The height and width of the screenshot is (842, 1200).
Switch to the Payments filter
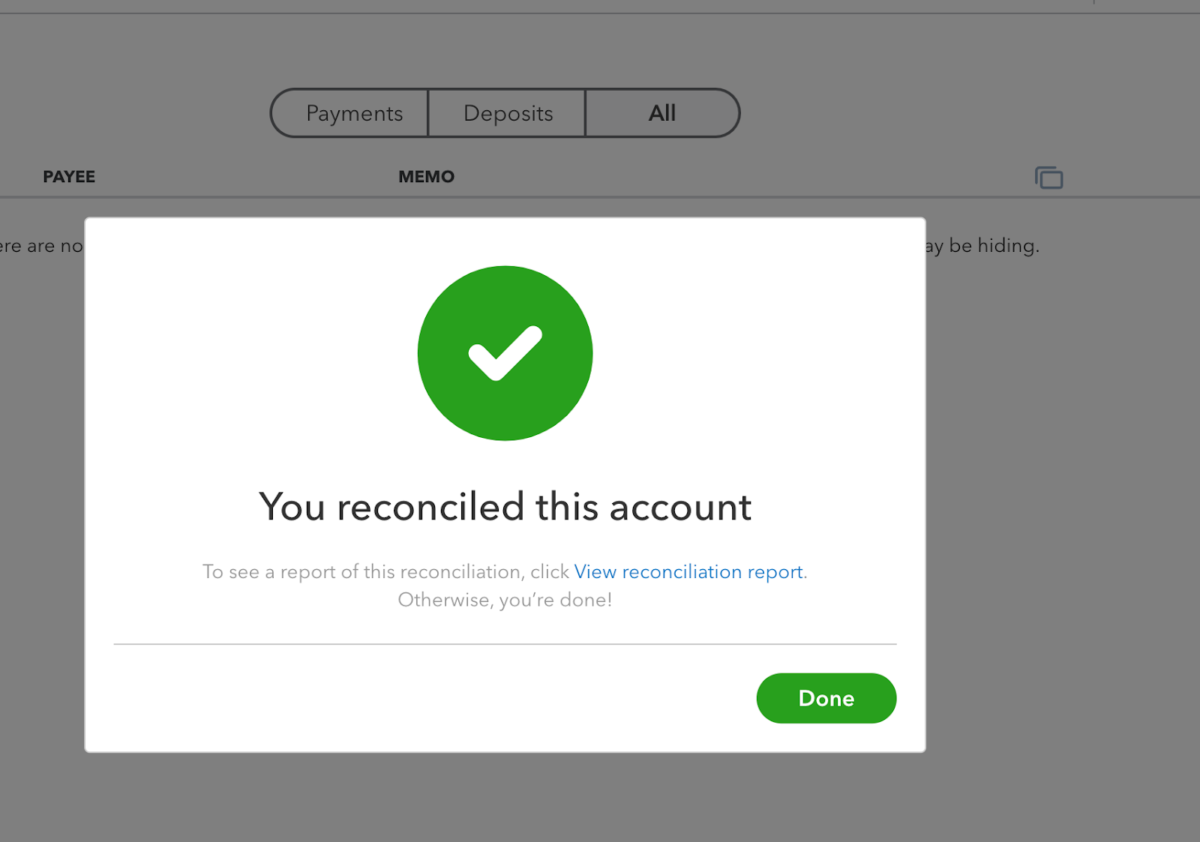[x=355, y=113]
